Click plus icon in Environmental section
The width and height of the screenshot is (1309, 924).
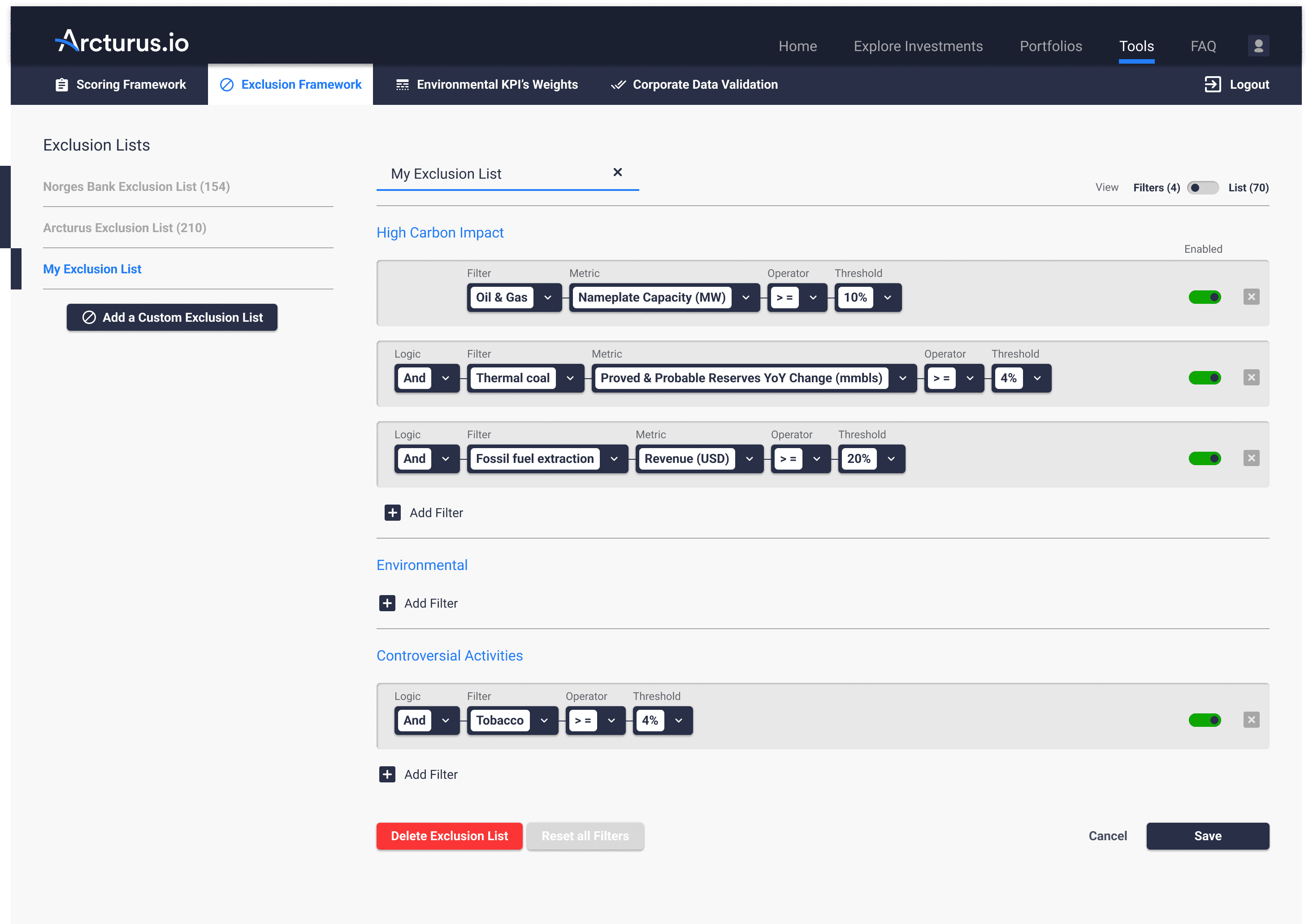[x=387, y=603]
